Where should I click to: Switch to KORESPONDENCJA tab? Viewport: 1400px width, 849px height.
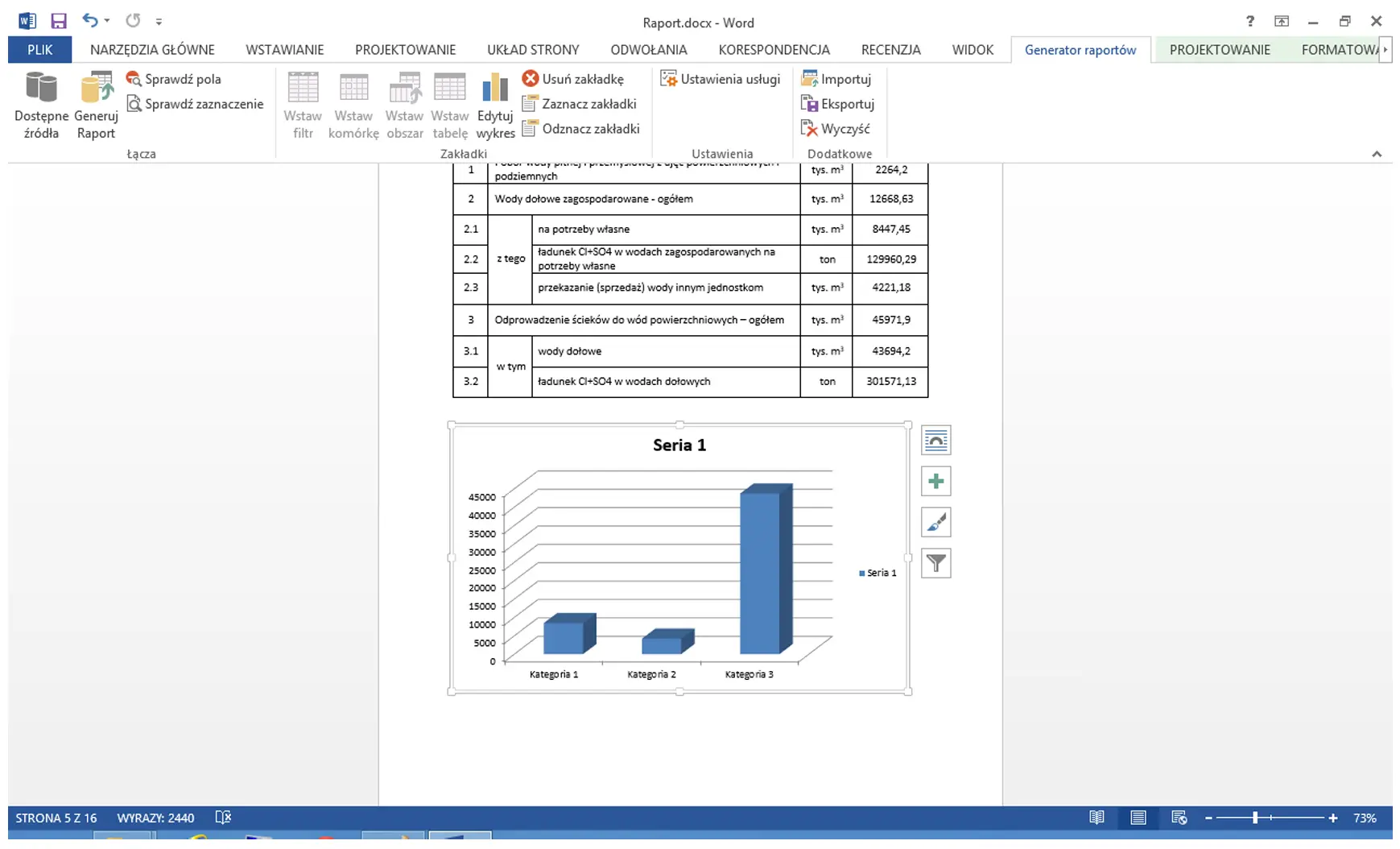(x=774, y=50)
